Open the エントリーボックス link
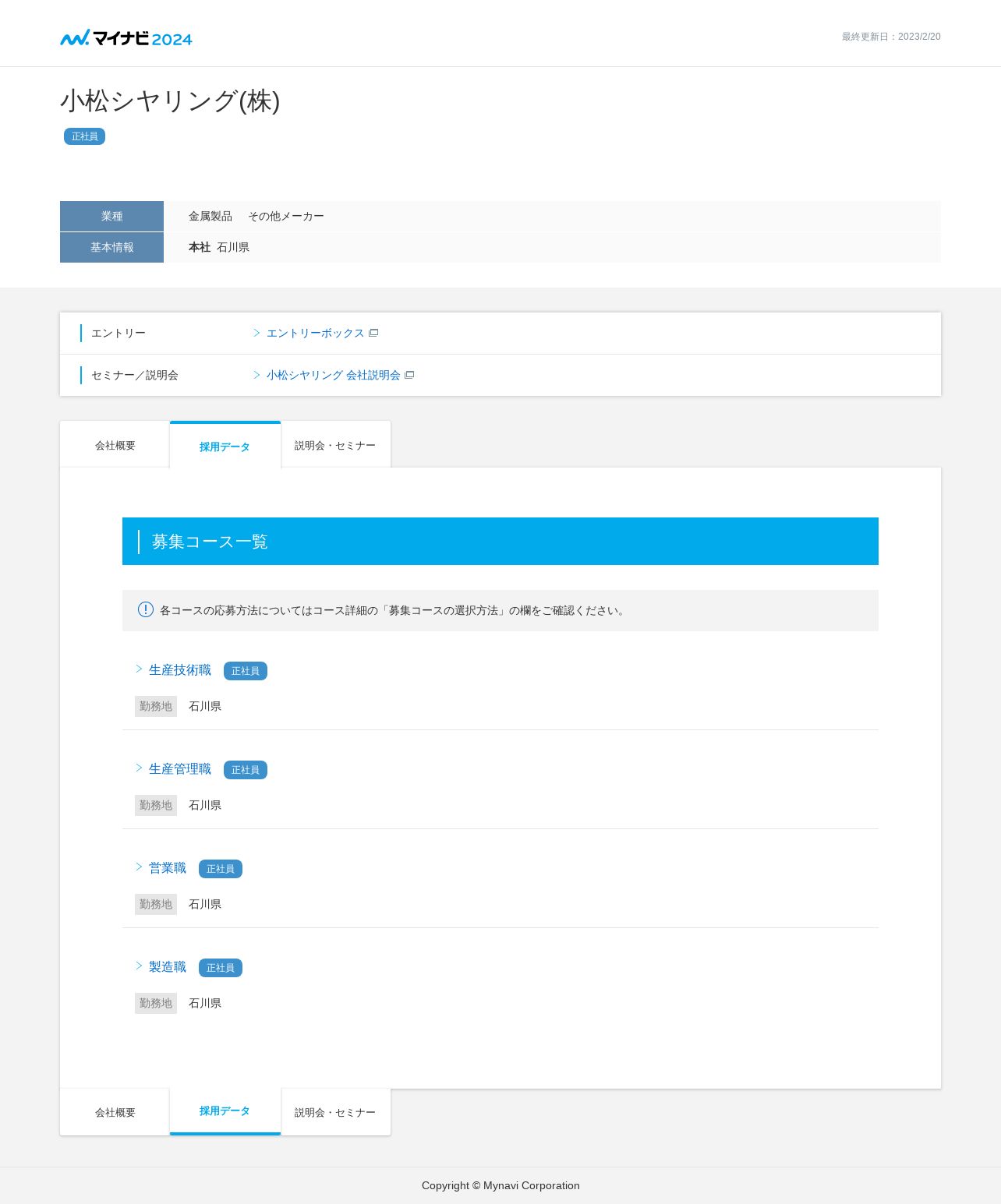This screenshot has width=1001, height=1204. 315,333
